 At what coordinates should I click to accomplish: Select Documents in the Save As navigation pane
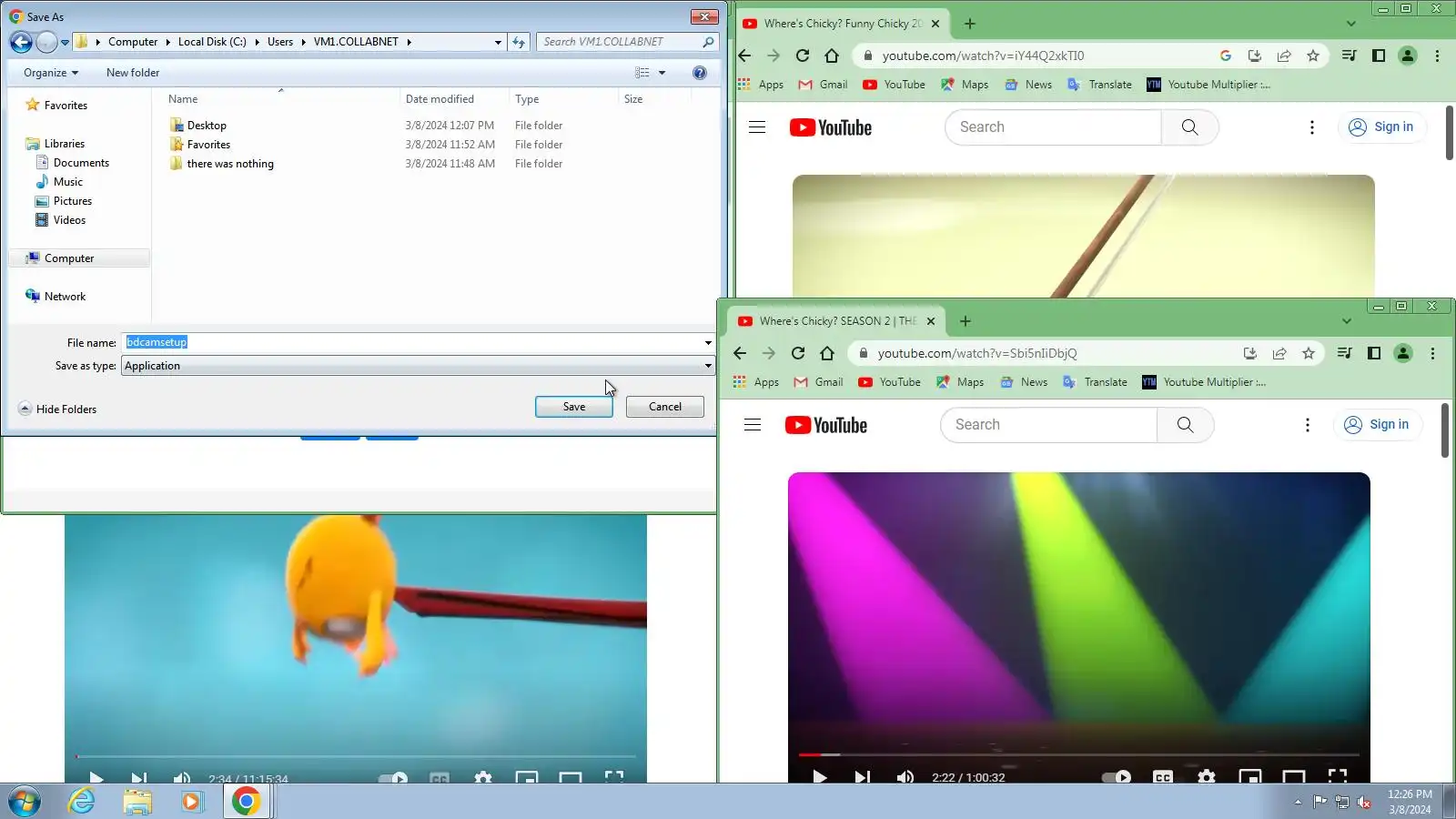click(x=81, y=163)
